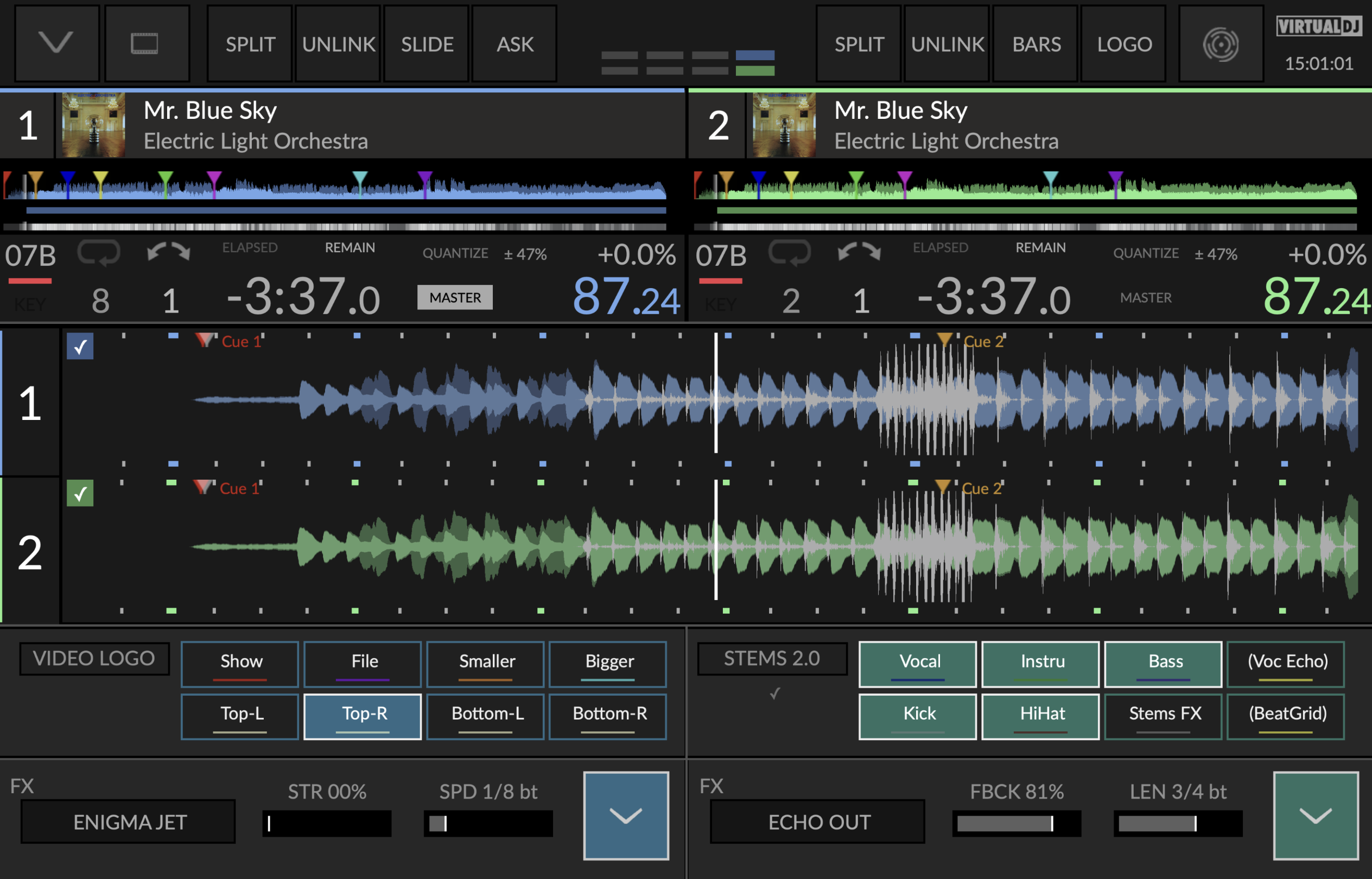Open the ECHO OUT effect selector
This screenshot has width=1372, height=879.
tap(817, 821)
